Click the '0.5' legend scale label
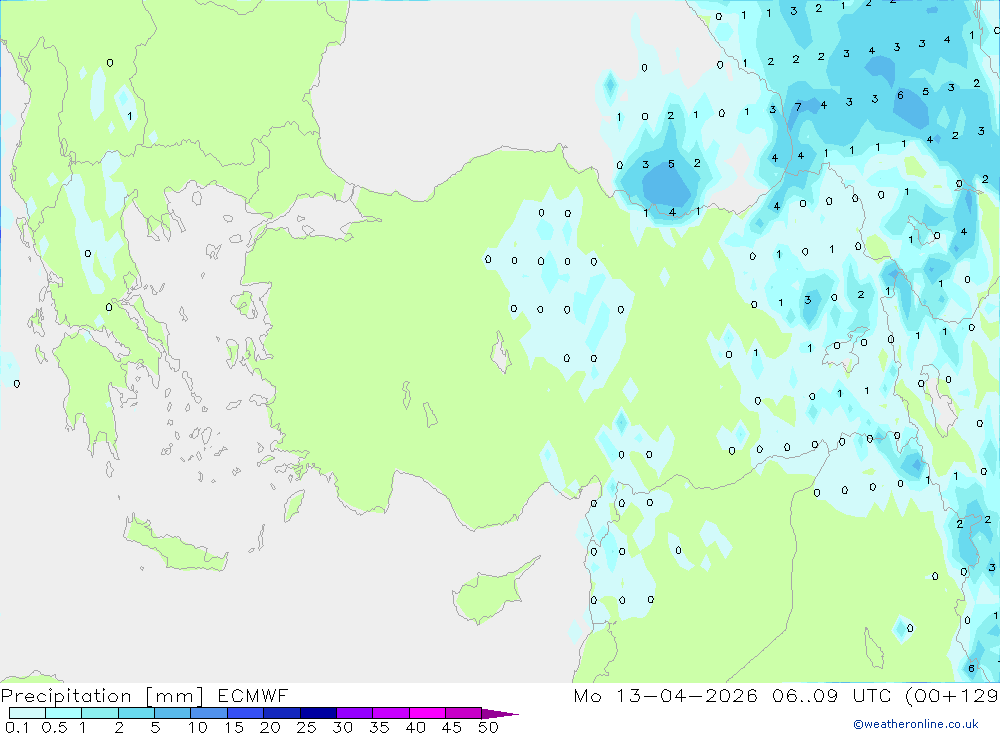 coord(54,727)
